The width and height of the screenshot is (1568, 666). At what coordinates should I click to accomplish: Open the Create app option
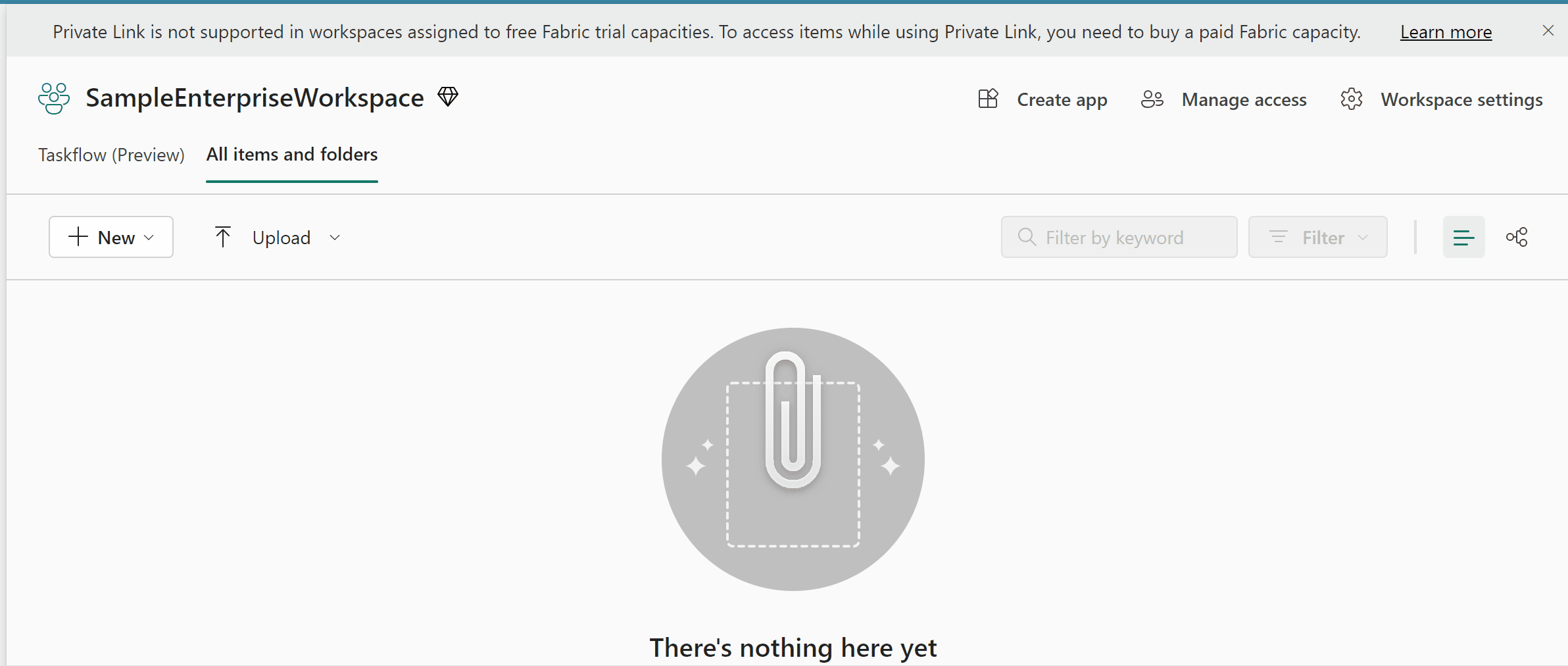1061,99
